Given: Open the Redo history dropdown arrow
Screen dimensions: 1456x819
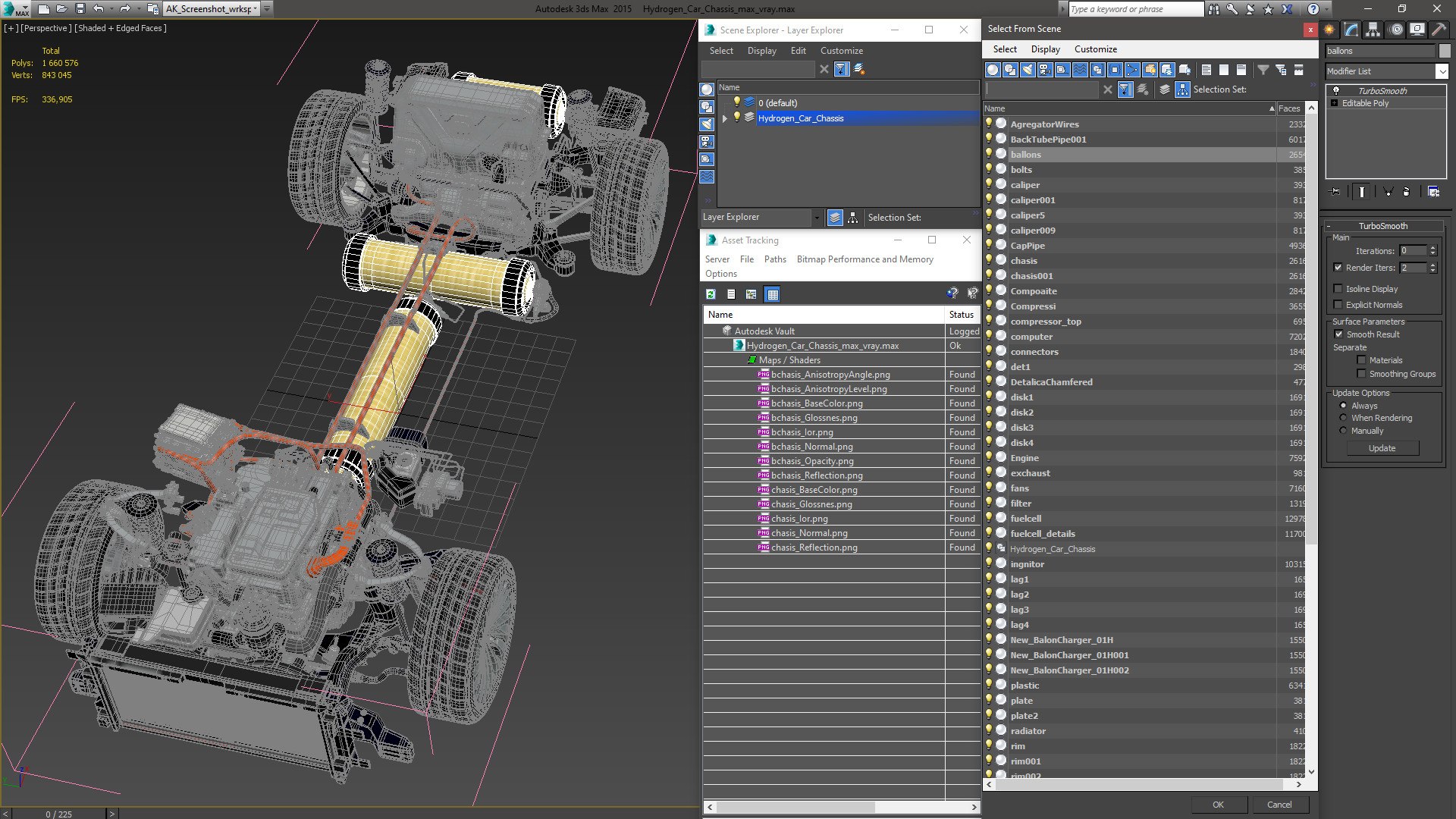Looking at the screenshot, I should point(138,9).
